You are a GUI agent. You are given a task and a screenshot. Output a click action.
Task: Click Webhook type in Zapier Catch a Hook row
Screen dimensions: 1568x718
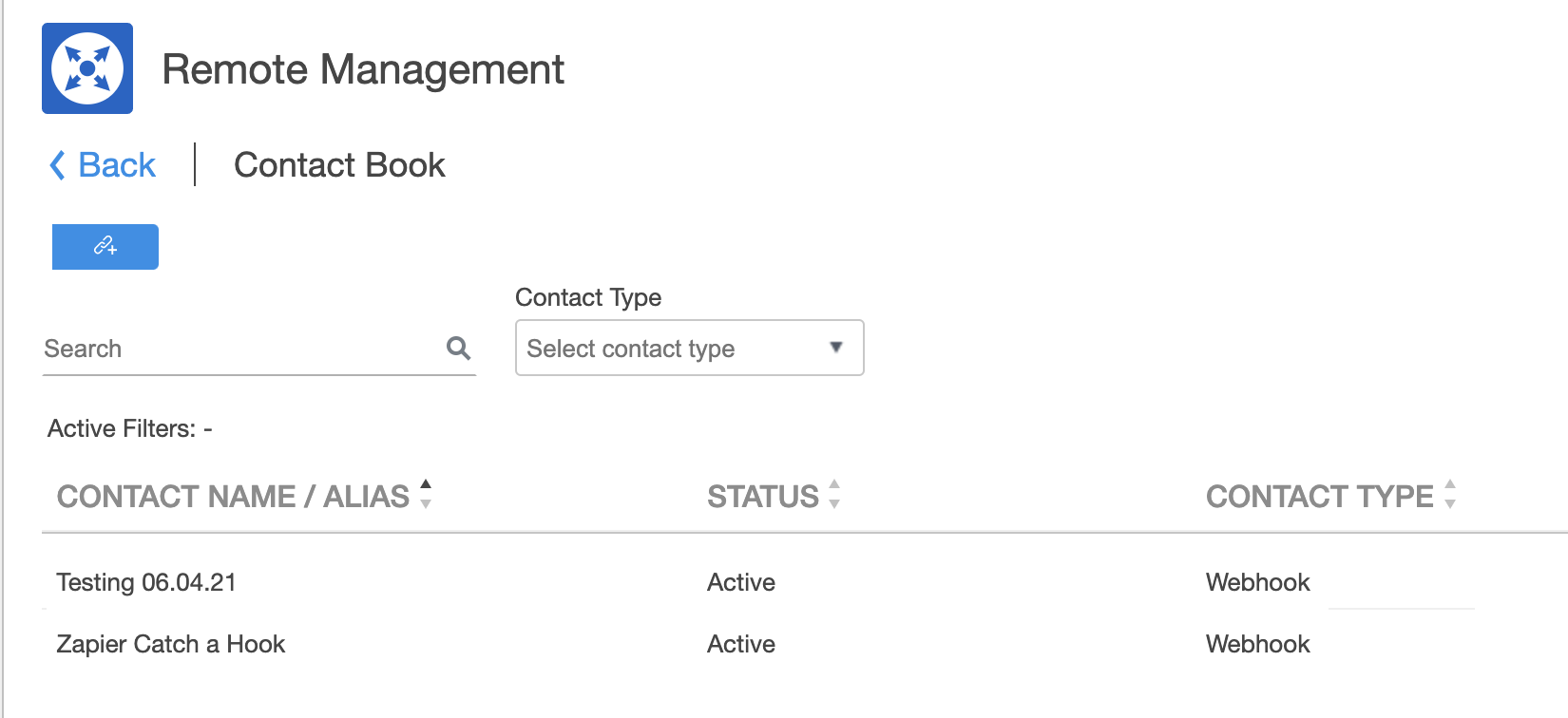(x=1257, y=644)
